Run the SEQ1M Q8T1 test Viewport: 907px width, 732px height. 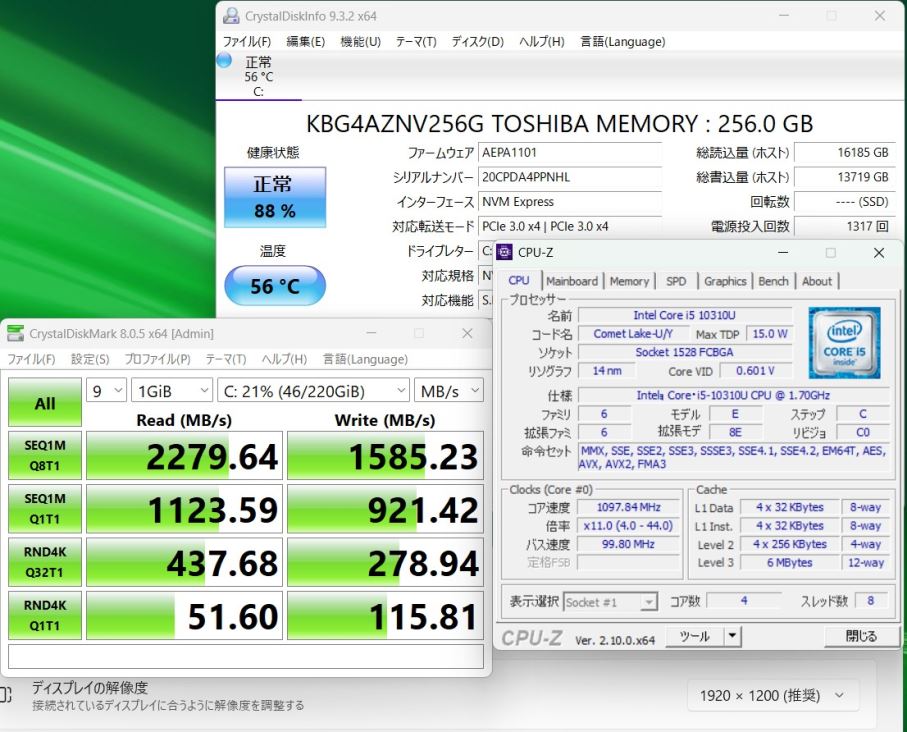(x=45, y=455)
